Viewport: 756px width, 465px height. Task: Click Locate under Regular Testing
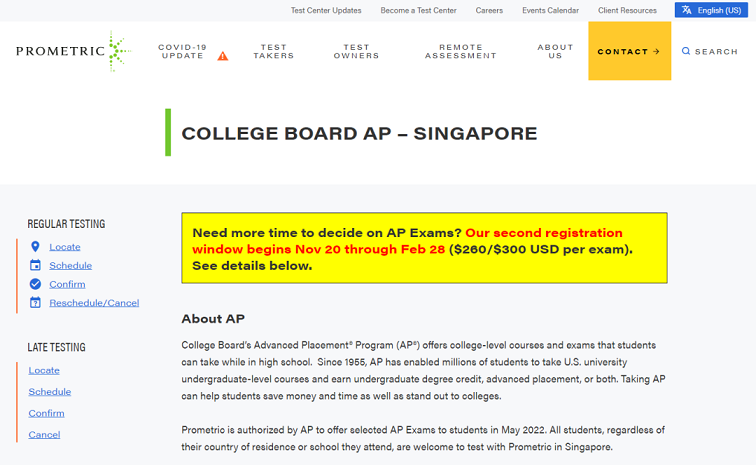tap(65, 247)
